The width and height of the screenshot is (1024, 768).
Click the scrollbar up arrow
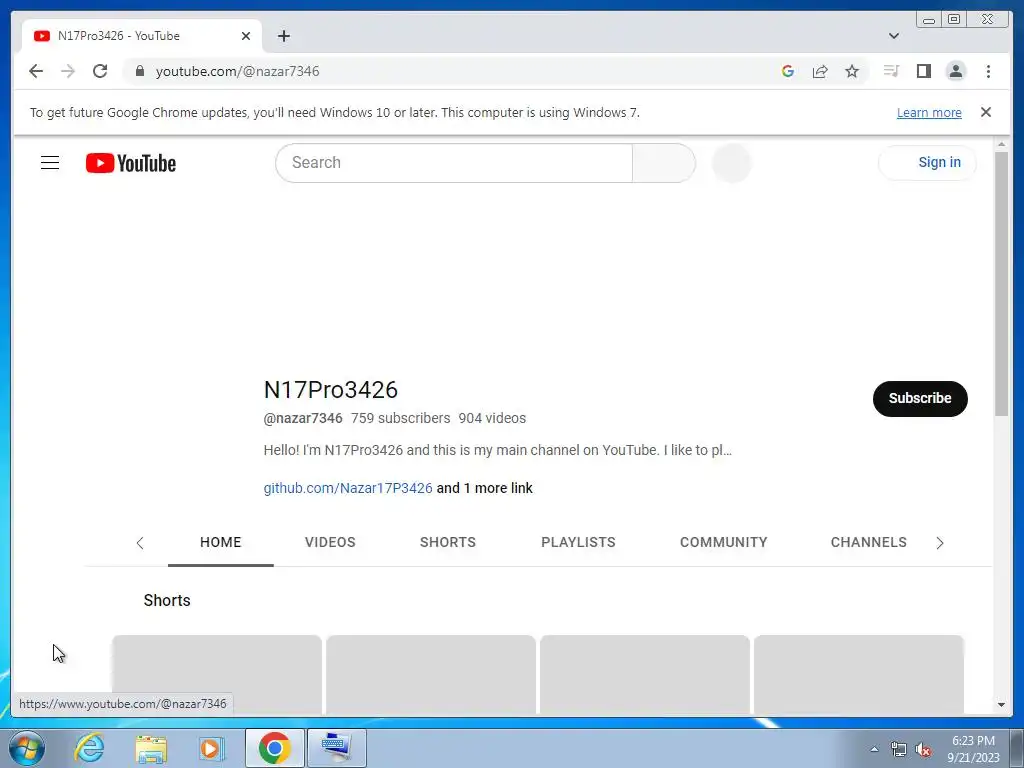pyautogui.click(x=1001, y=144)
